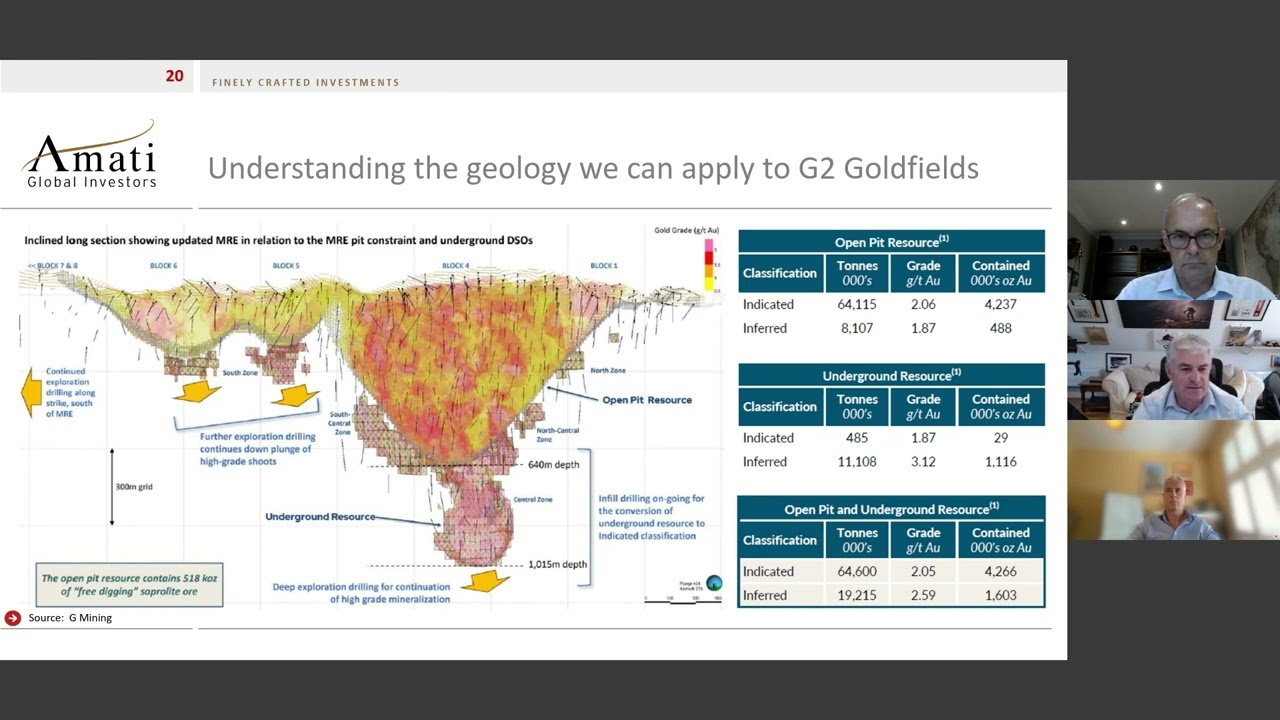Select the middle participant video thumbnail

tap(1173, 360)
